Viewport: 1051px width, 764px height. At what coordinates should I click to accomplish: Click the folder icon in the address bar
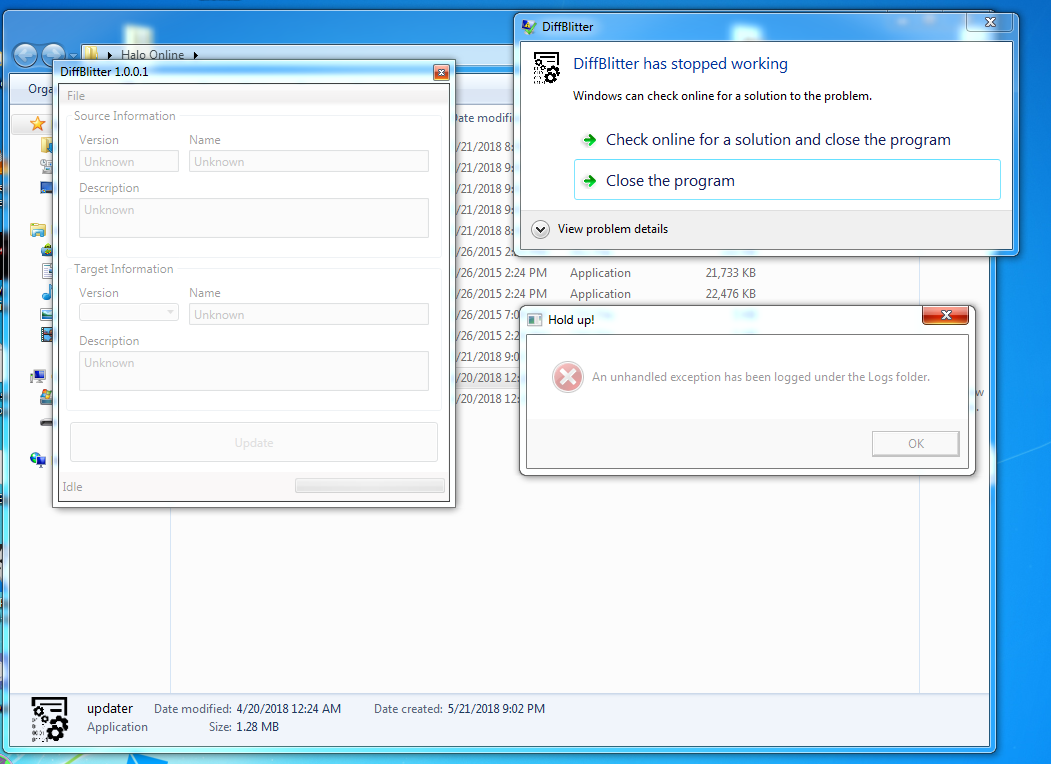(91, 53)
